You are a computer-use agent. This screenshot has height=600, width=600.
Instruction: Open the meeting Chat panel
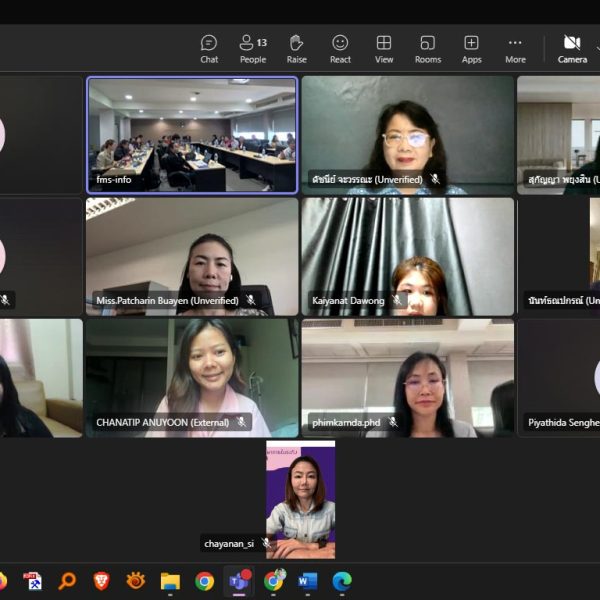click(x=209, y=48)
